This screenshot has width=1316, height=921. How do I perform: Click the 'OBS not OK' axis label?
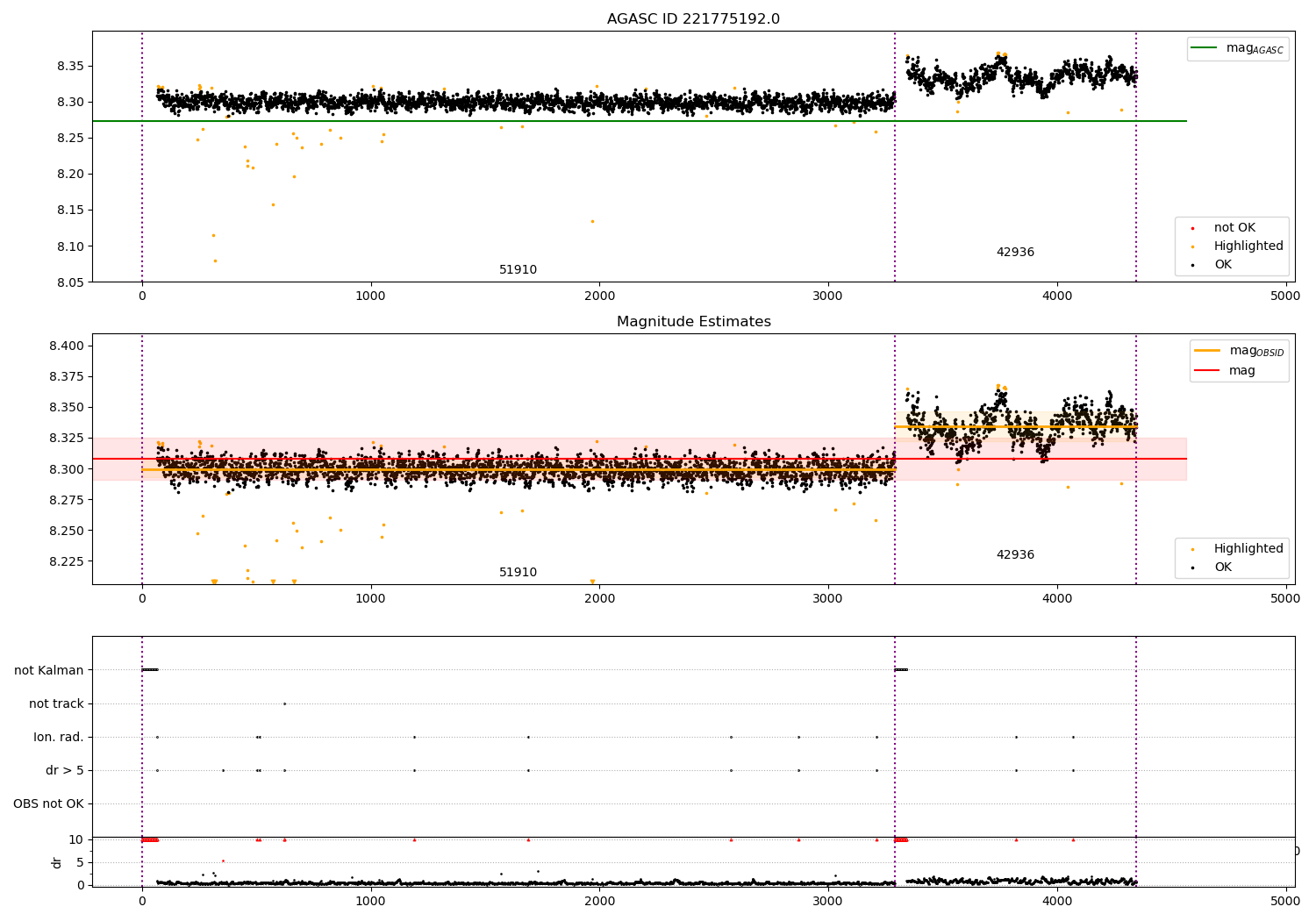pos(48,803)
